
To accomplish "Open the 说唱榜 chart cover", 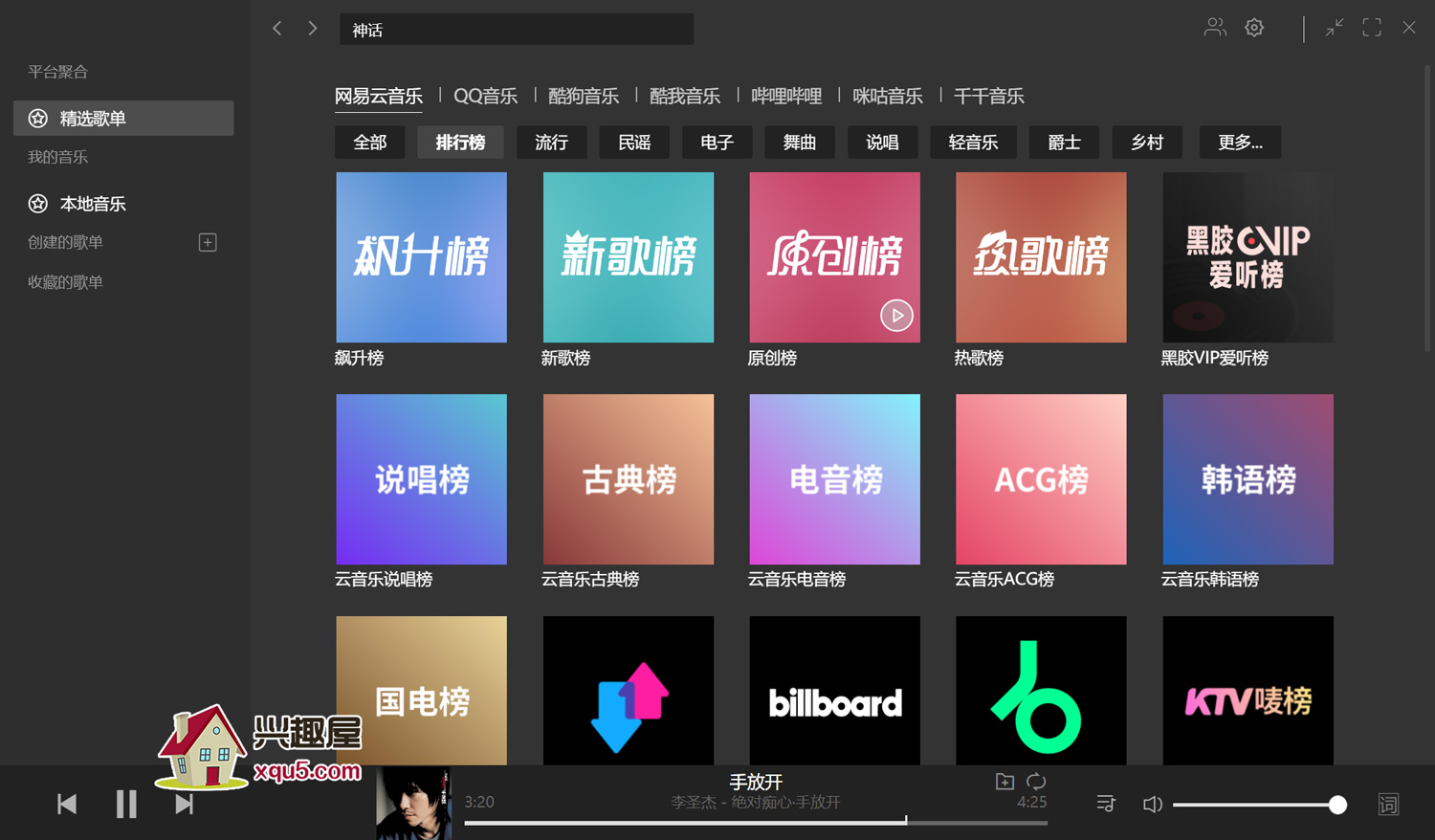I will pos(422,479).
